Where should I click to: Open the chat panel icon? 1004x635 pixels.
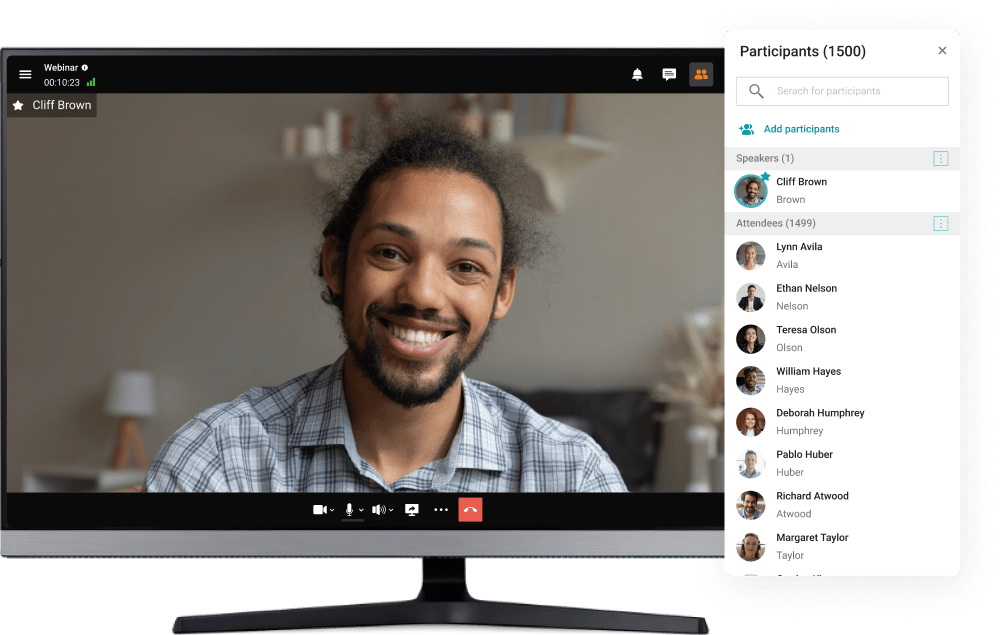tap(669, 74)
